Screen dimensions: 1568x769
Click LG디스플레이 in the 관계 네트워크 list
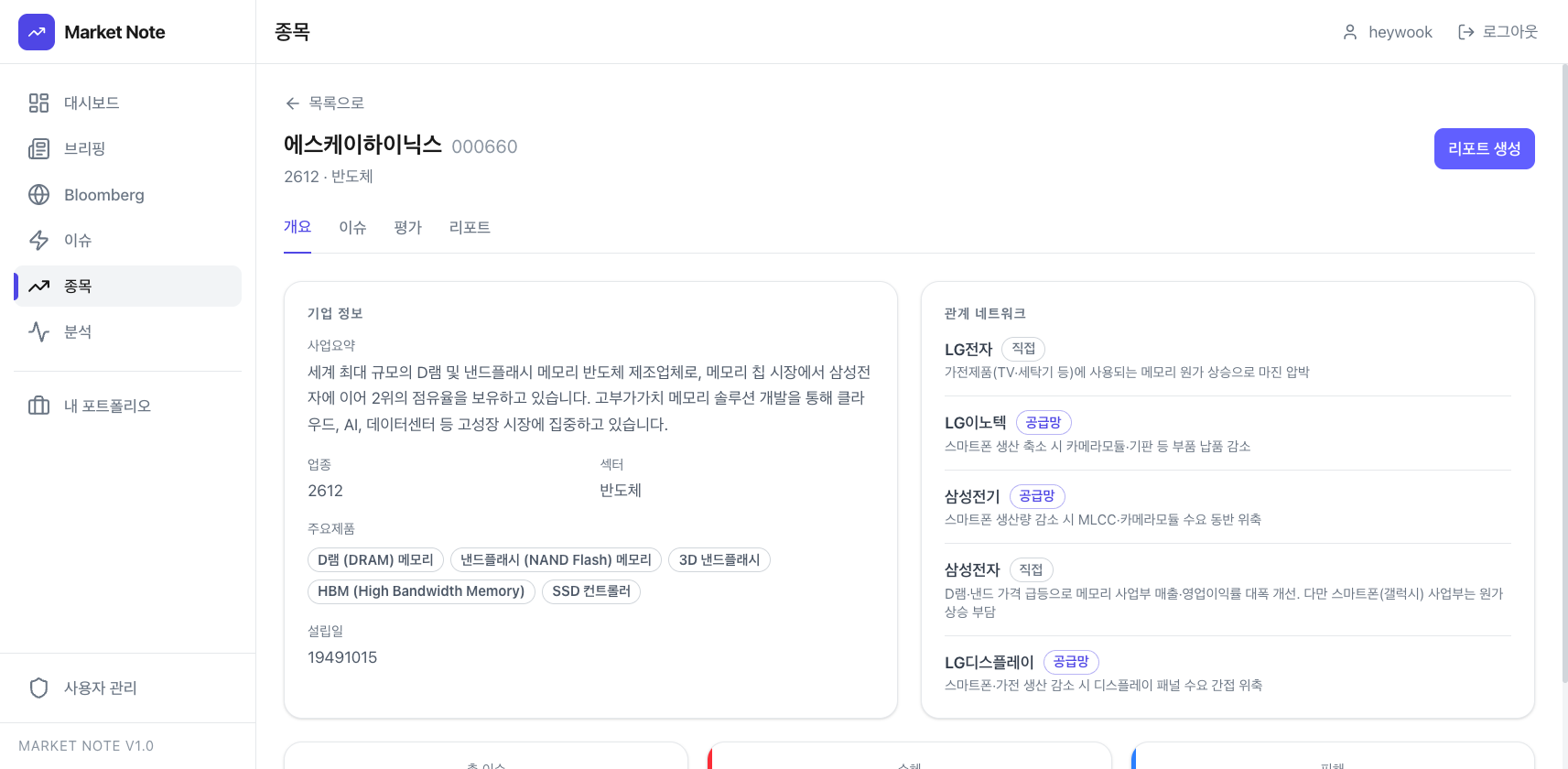(989, 662)
